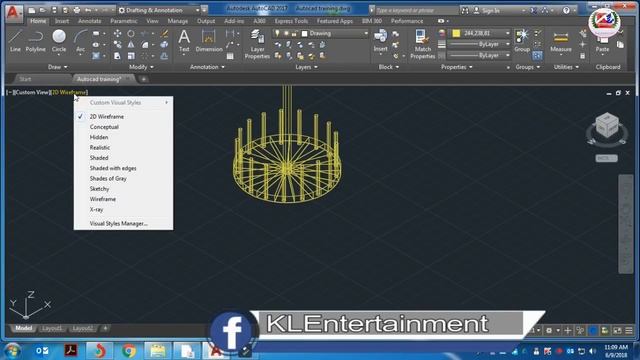Click the yellow object color swatch

click(456, 33)
